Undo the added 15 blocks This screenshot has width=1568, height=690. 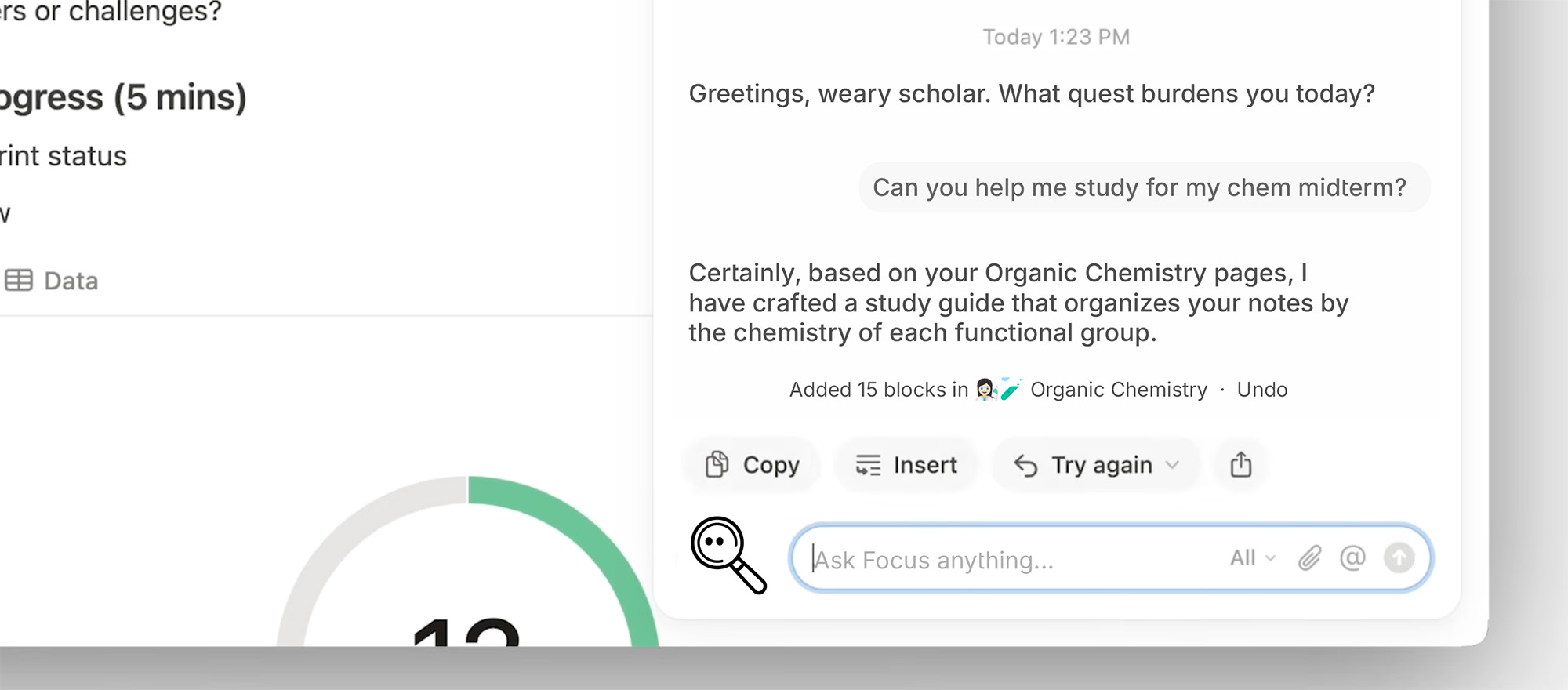point(1261,390)
